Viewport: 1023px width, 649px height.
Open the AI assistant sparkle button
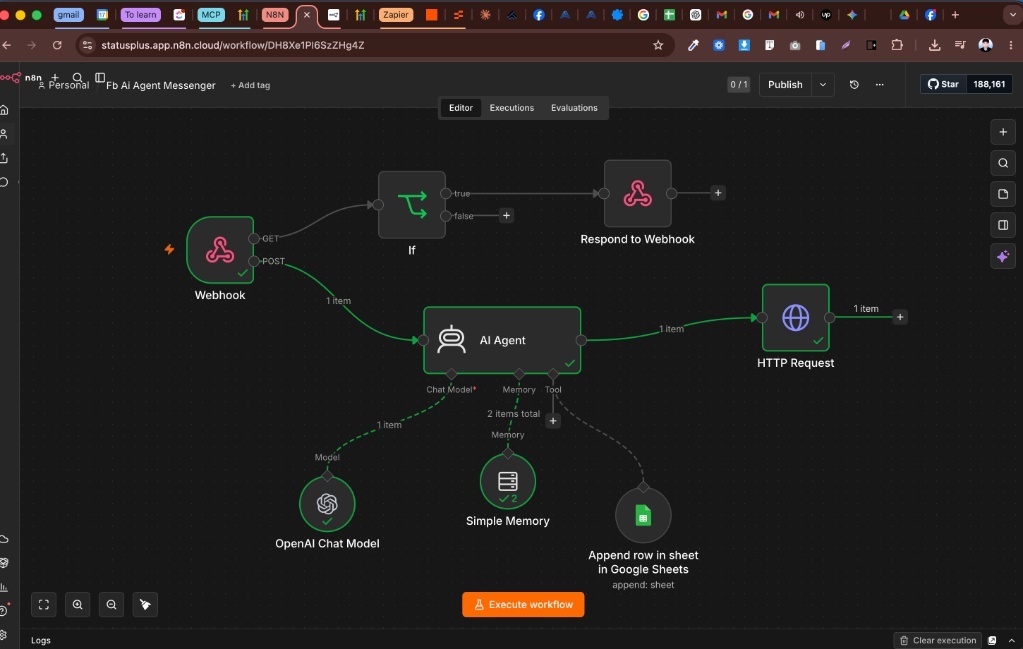(x=1003, y=256)
